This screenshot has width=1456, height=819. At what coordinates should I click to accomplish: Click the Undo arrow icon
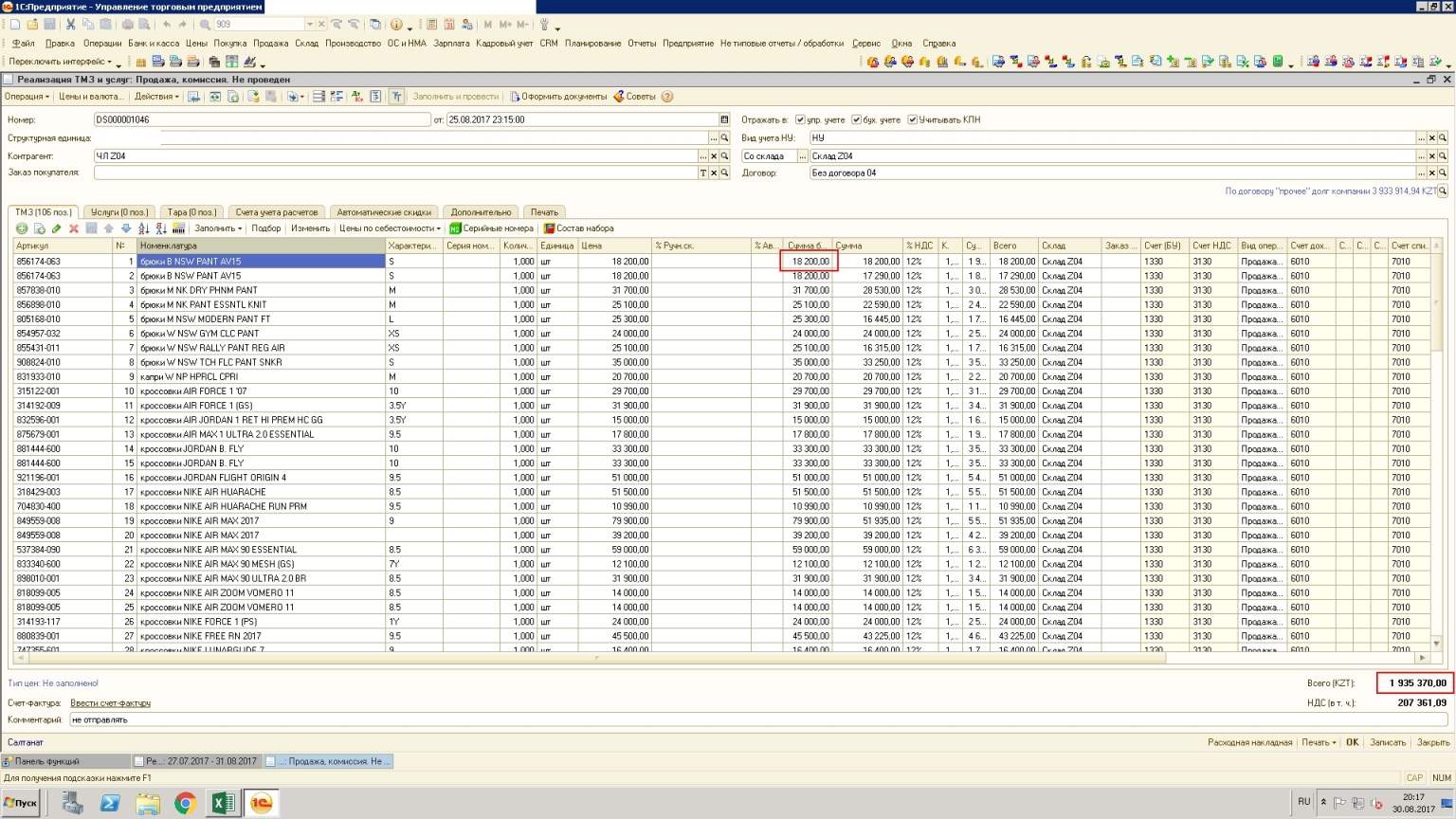[167, 24]
